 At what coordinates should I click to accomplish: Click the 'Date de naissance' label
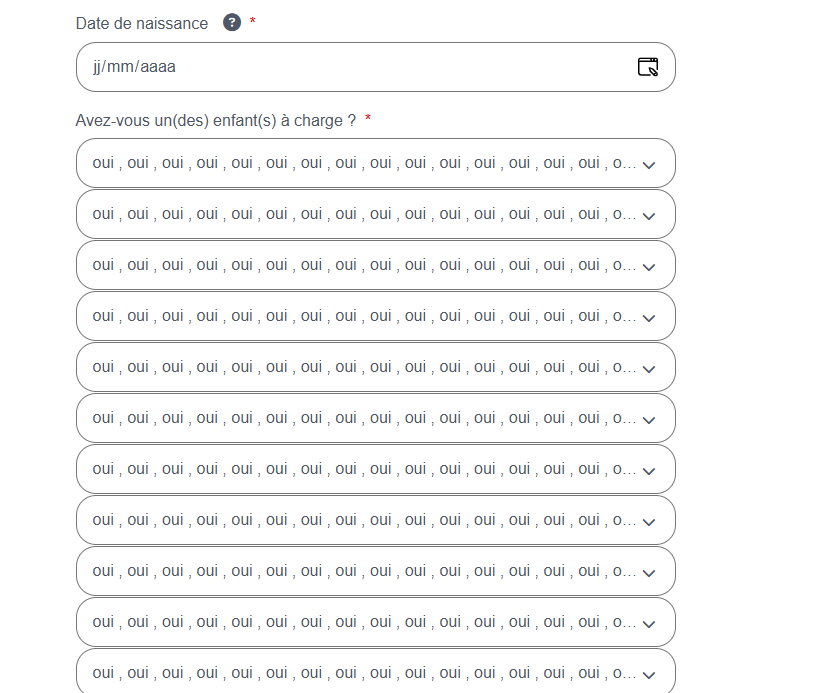pyautogui.click(x=142, y=24)
